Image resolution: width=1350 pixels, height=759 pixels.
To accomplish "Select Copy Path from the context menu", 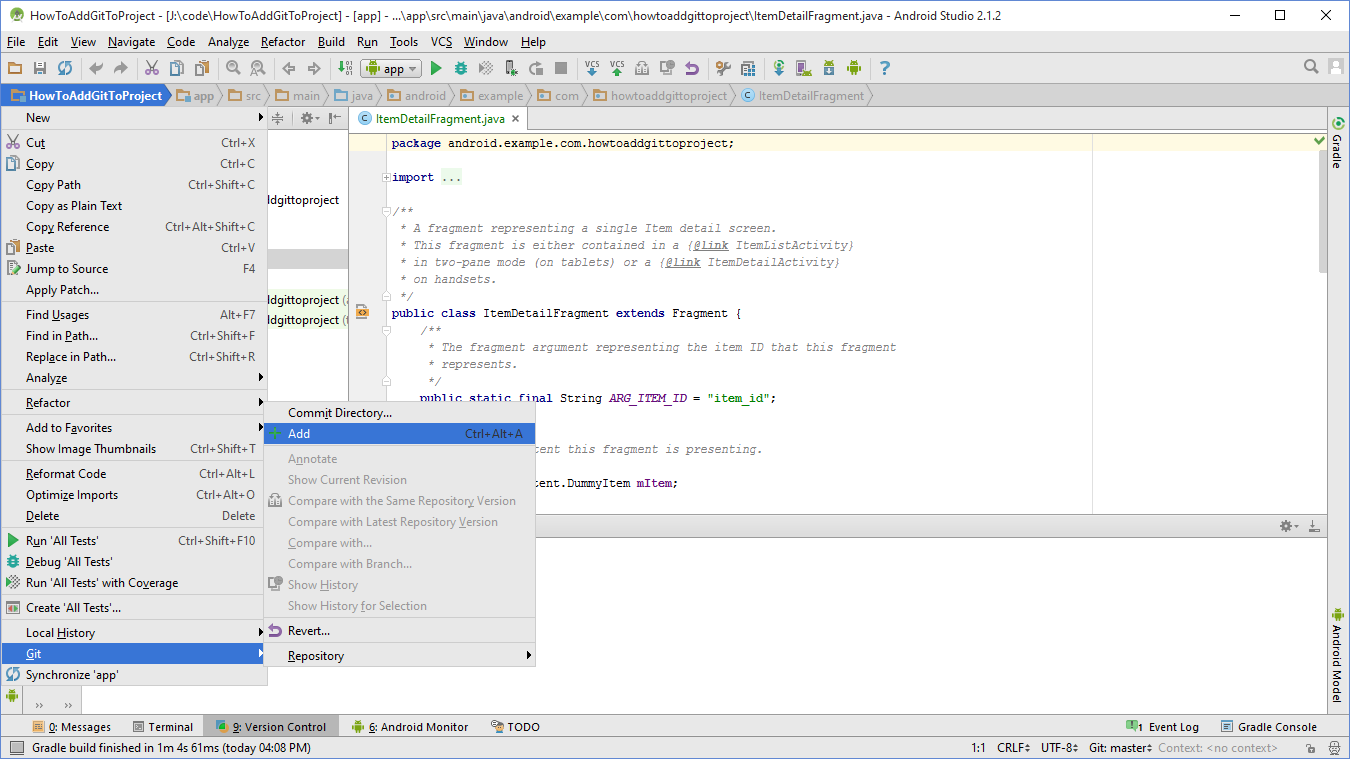I will point(134,185).
